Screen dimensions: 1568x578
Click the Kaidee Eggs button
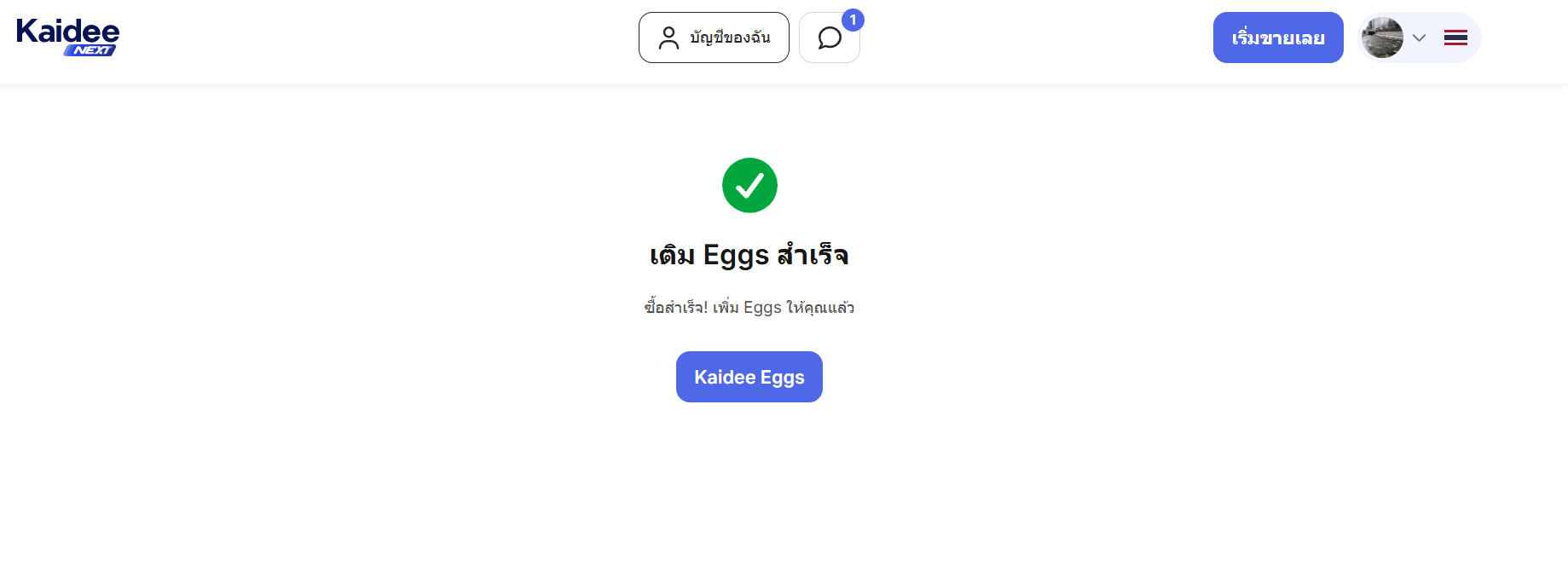(x=749, y=377)
